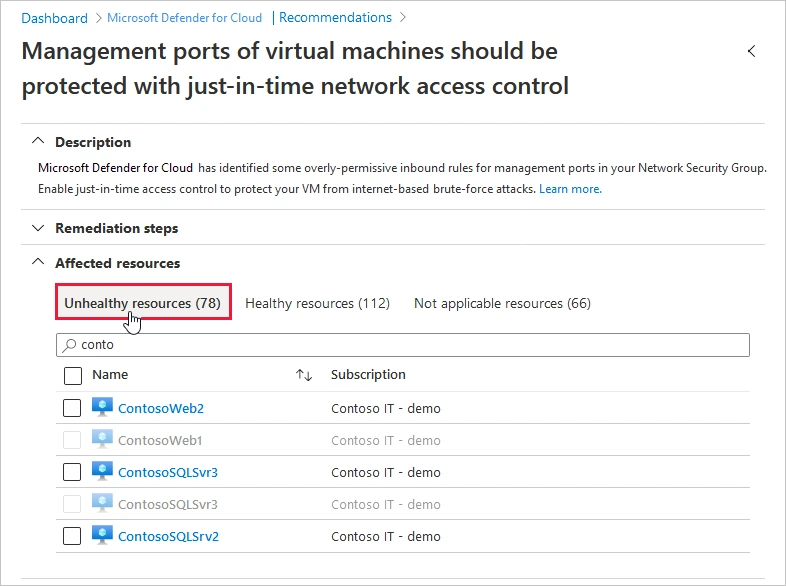Click the VM icon beside ContosoWeb2
786x586 pixels.
102,407
